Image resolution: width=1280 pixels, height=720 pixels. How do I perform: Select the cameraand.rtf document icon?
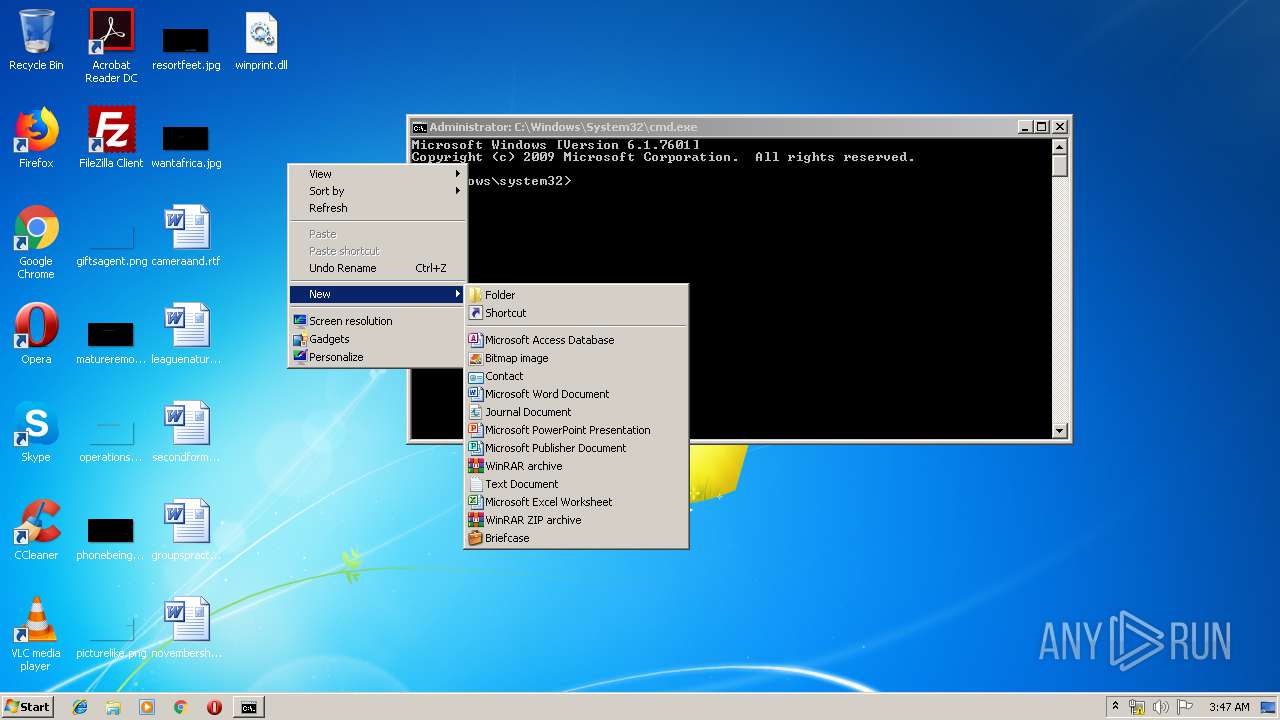(x=186, y=236)
